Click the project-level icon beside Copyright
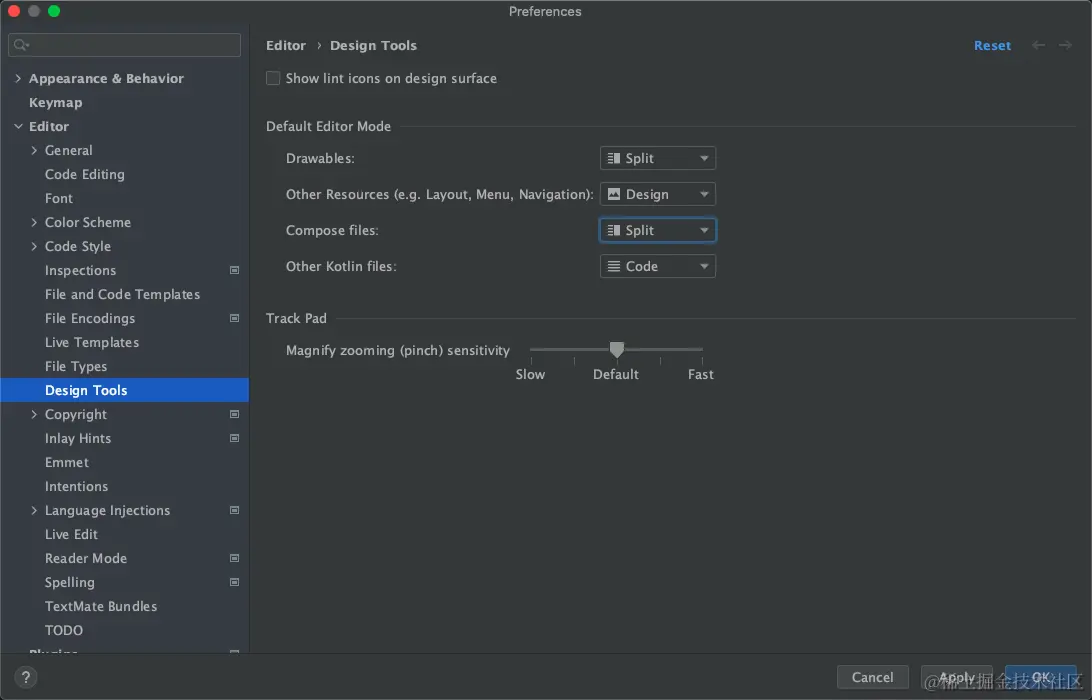This screenshot has width=1092, height=700. point(235,414)
